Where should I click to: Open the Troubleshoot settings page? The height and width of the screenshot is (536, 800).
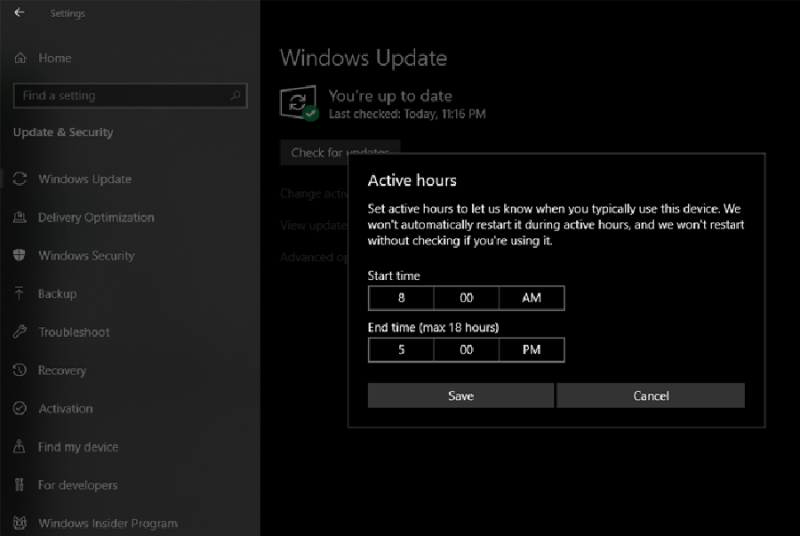click(x=74, y=332)
